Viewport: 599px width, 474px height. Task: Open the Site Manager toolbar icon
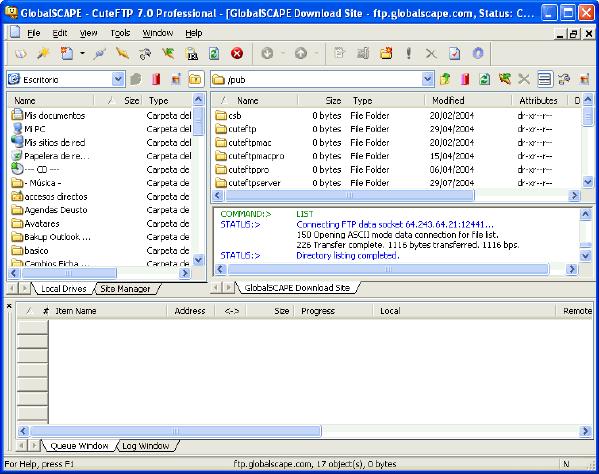(21, 54)
